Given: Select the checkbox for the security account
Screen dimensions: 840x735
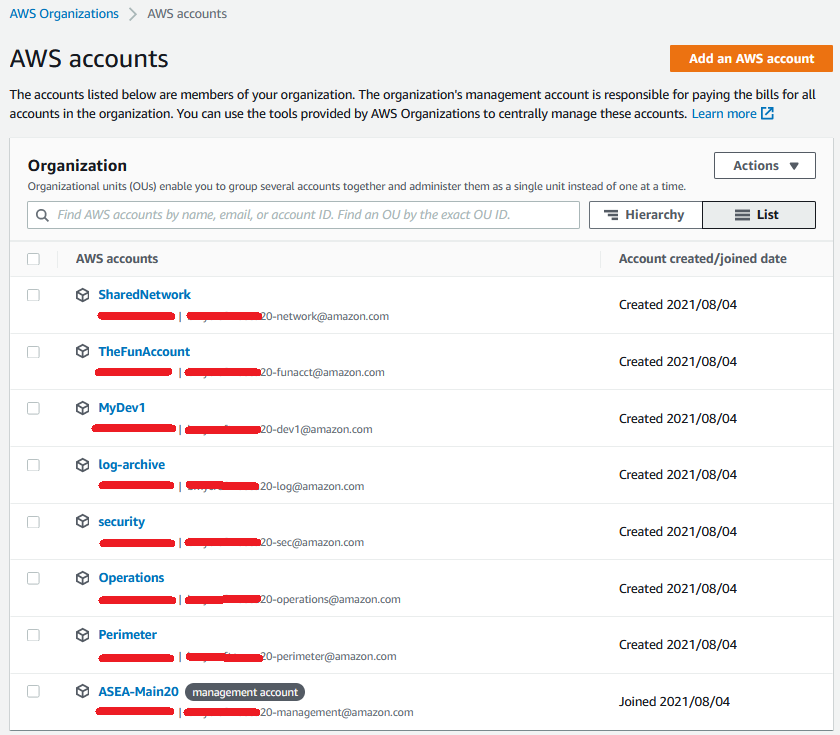Looking at the screenshot, I should pyautogui.click(x=33, y=521).
